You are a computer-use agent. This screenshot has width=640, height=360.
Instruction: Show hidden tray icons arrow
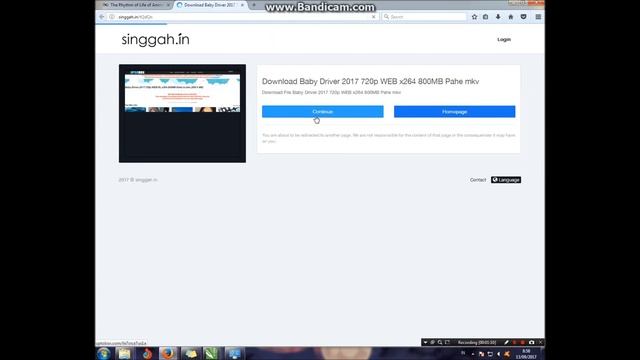coord(473,354)
